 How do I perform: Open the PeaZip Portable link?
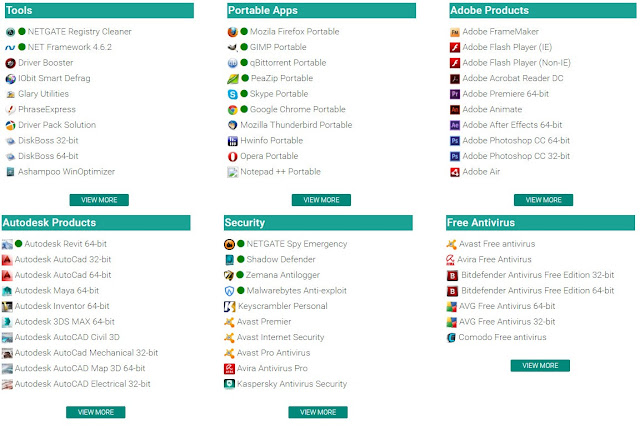[x=282, y=78]
